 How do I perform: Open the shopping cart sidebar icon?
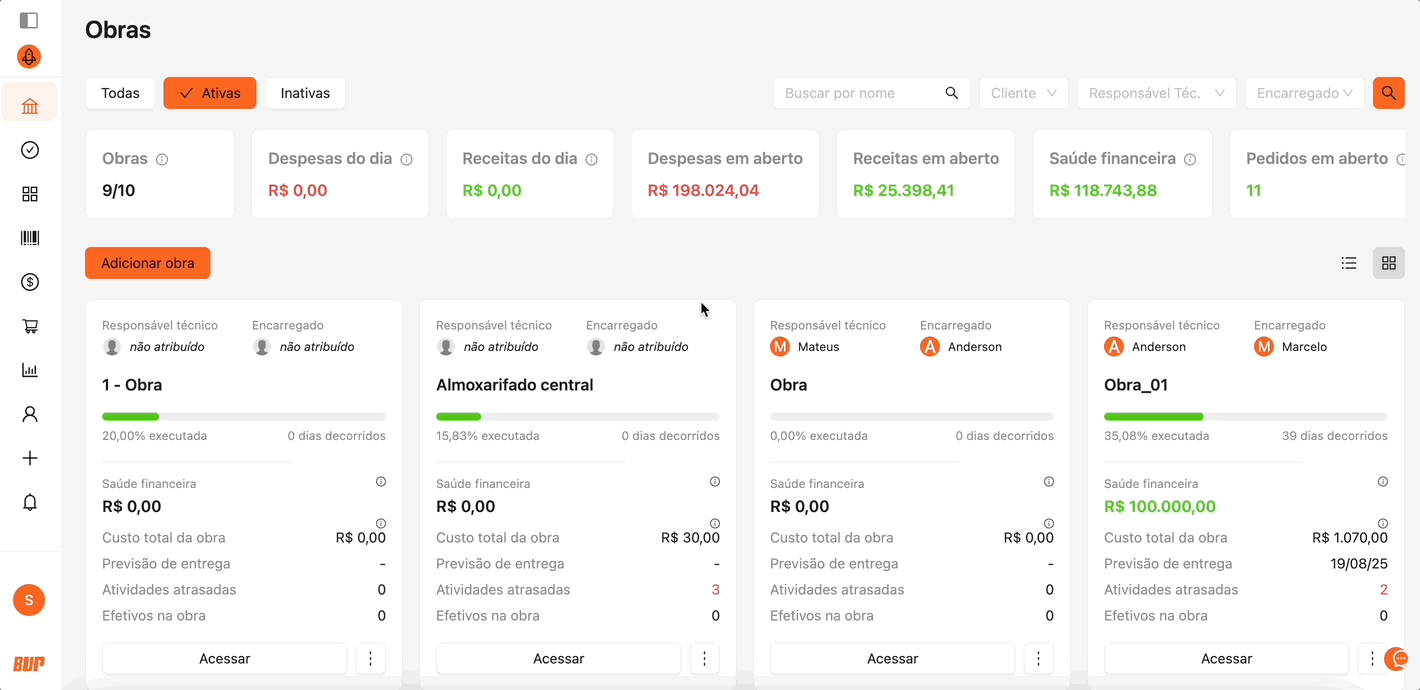[30, 326]
